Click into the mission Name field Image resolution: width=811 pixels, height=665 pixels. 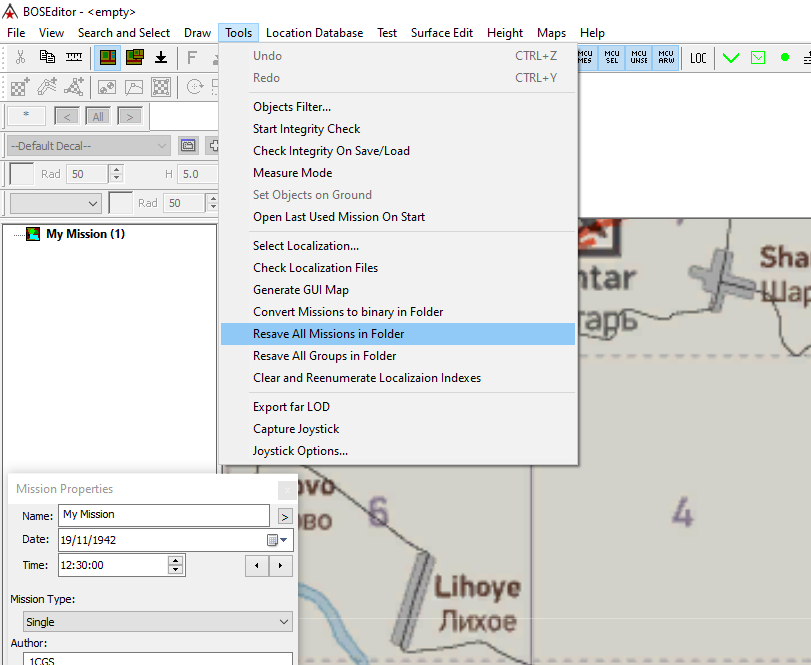pos(163,515)
